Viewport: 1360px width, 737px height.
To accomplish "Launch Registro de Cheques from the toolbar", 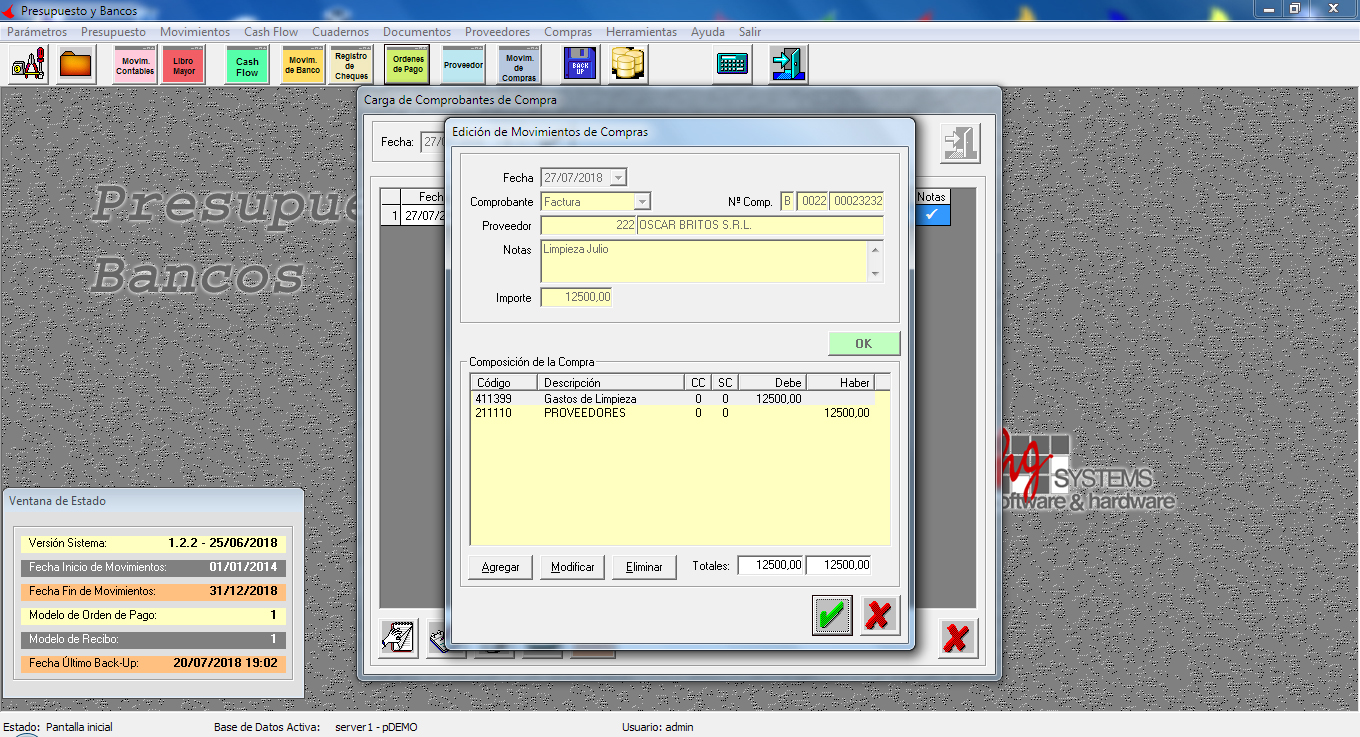I will click(351, 65).
